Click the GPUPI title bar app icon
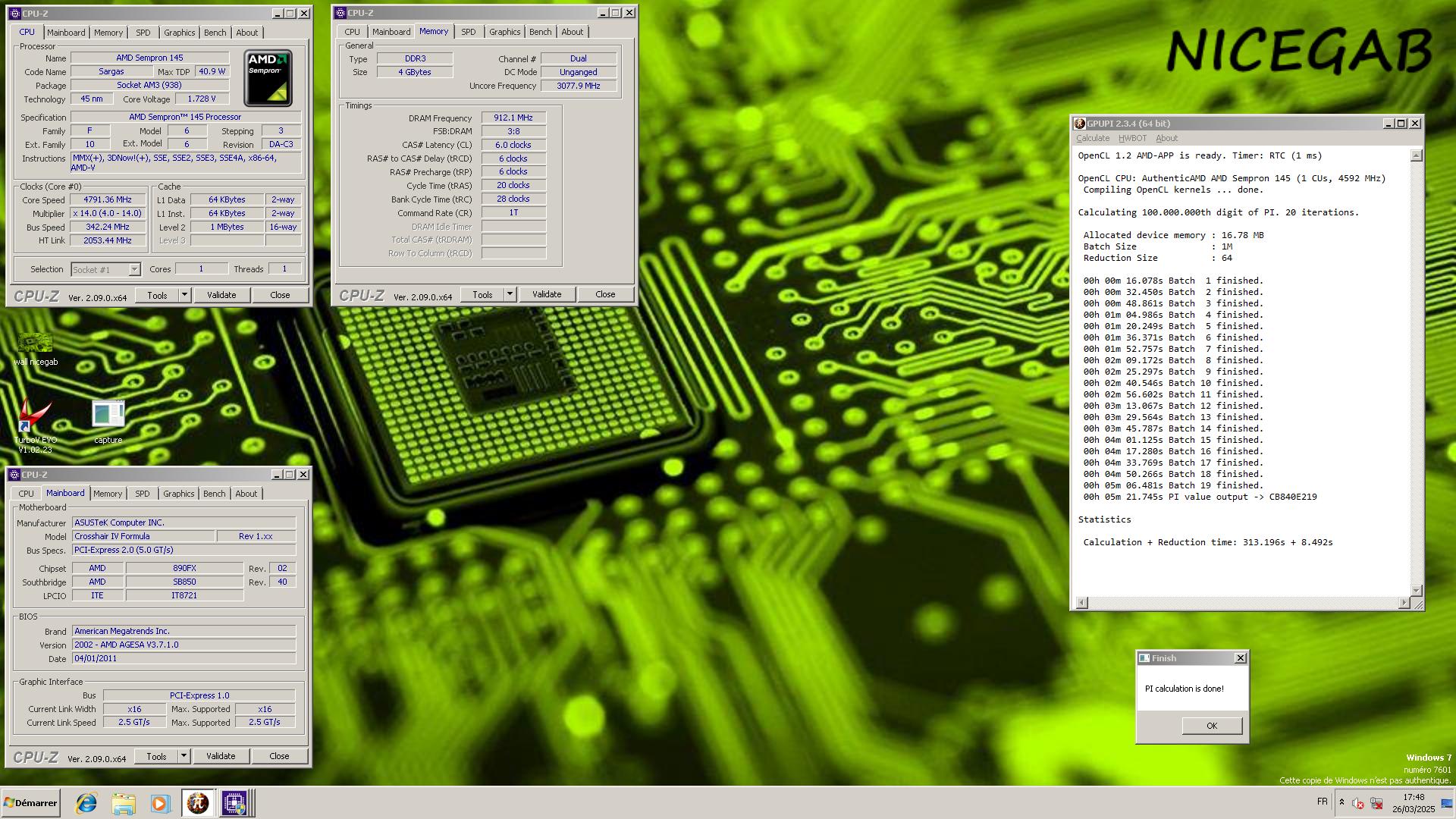This screenshot has width=1456, height=819. point(1079,124)
